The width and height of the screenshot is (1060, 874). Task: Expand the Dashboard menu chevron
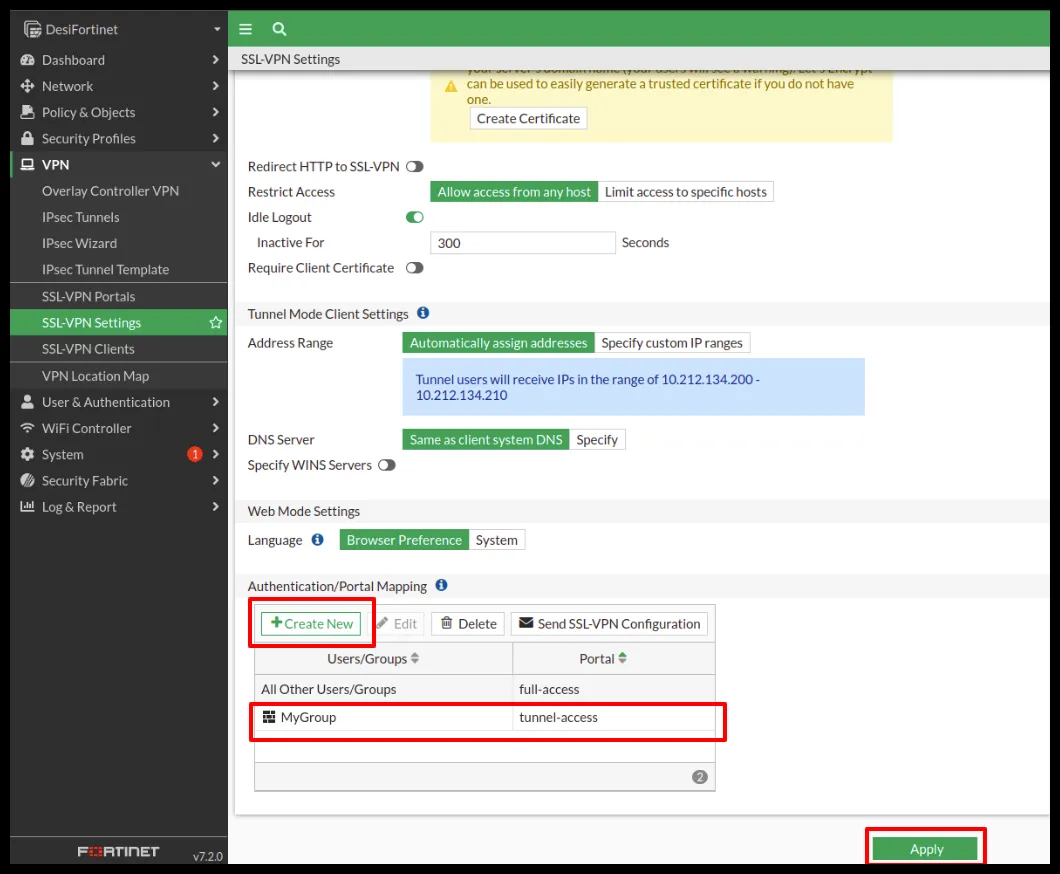coord(216,60)
